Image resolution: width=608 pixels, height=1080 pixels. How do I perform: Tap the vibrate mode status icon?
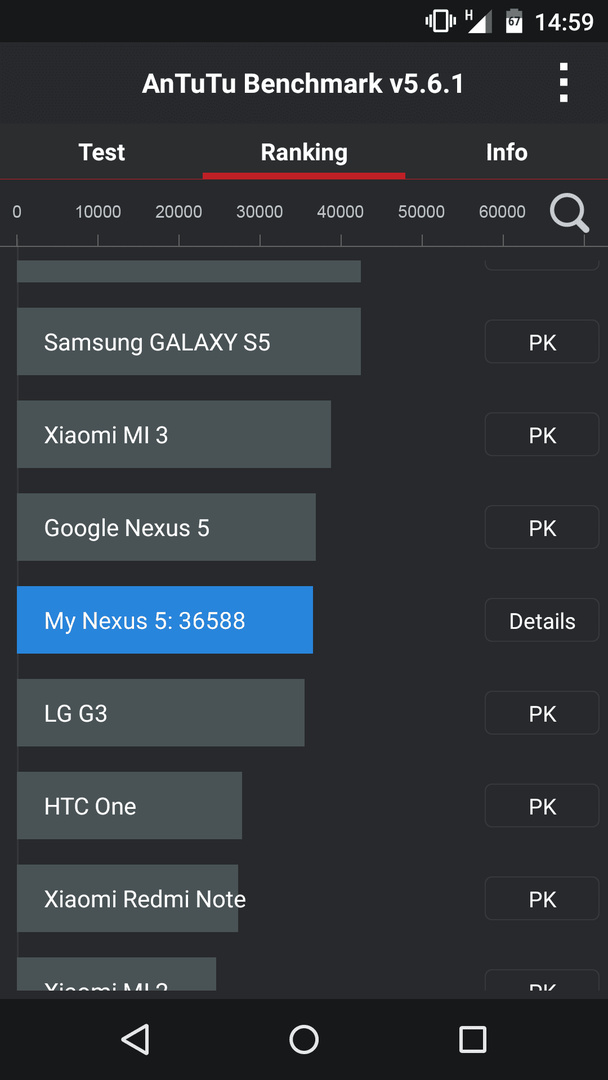pyautogui.click(x=441, y=21)
